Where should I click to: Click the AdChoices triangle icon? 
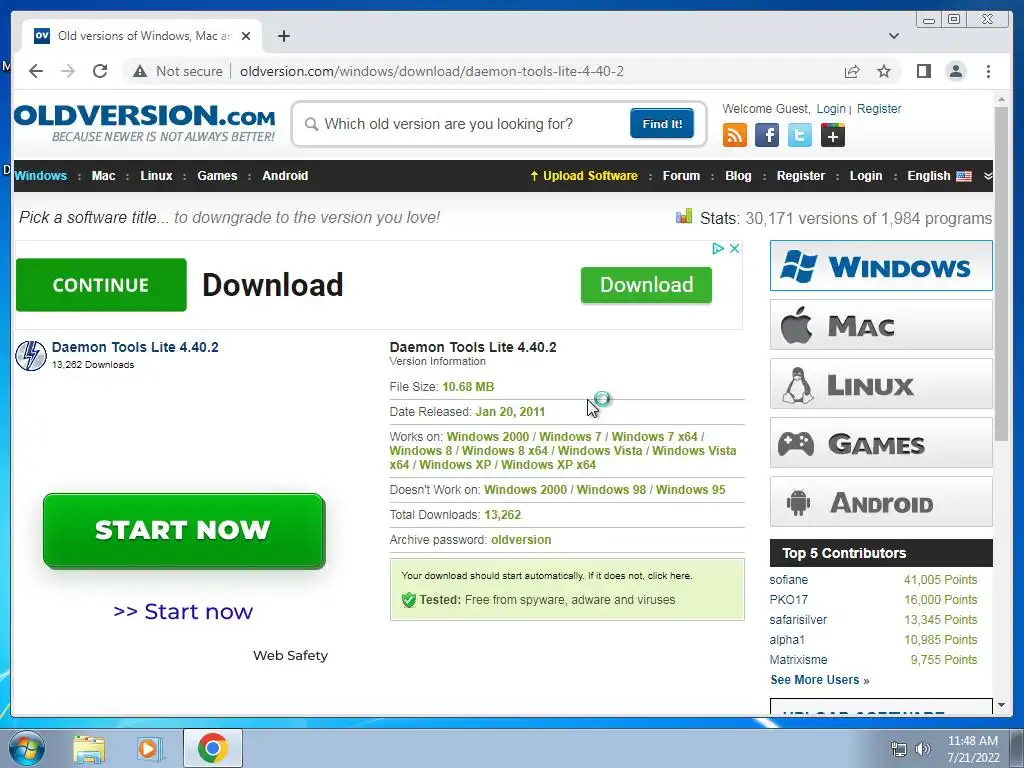(718, 249)
